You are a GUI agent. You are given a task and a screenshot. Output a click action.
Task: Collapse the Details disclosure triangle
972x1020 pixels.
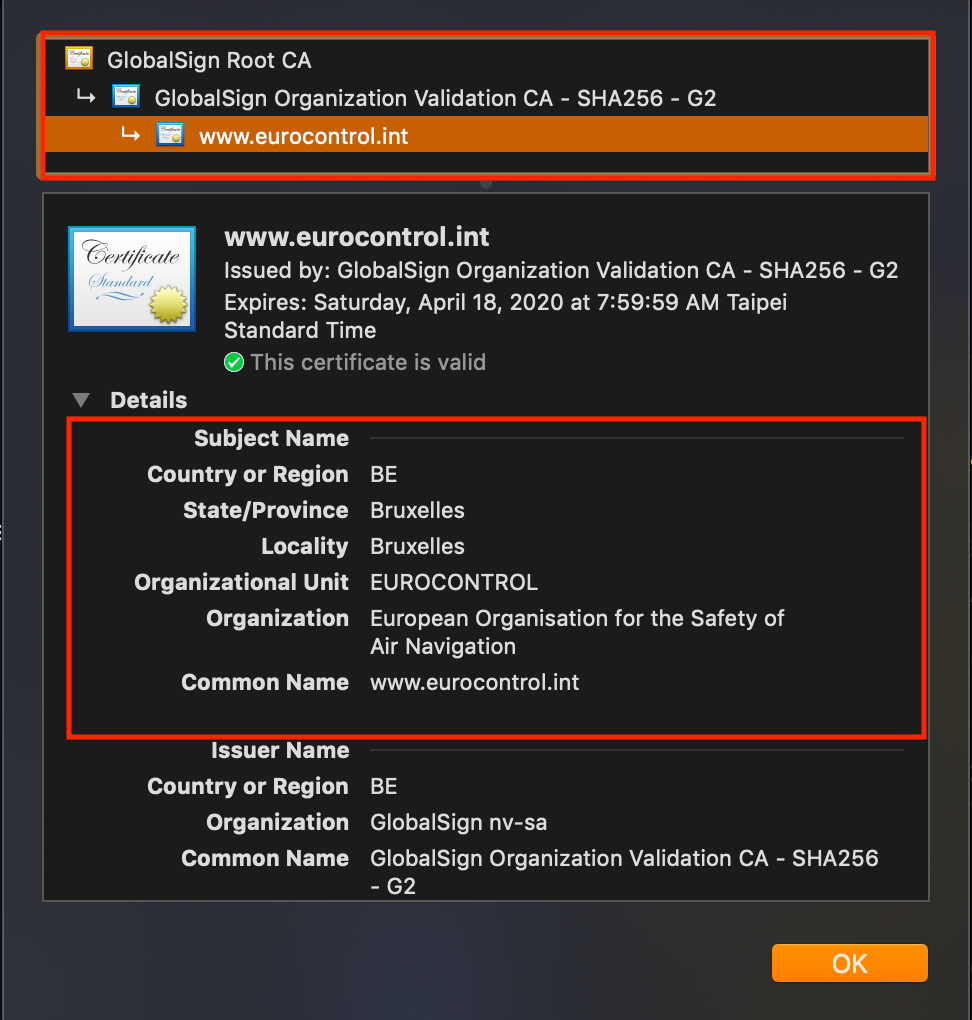click(x=81, y=400)
